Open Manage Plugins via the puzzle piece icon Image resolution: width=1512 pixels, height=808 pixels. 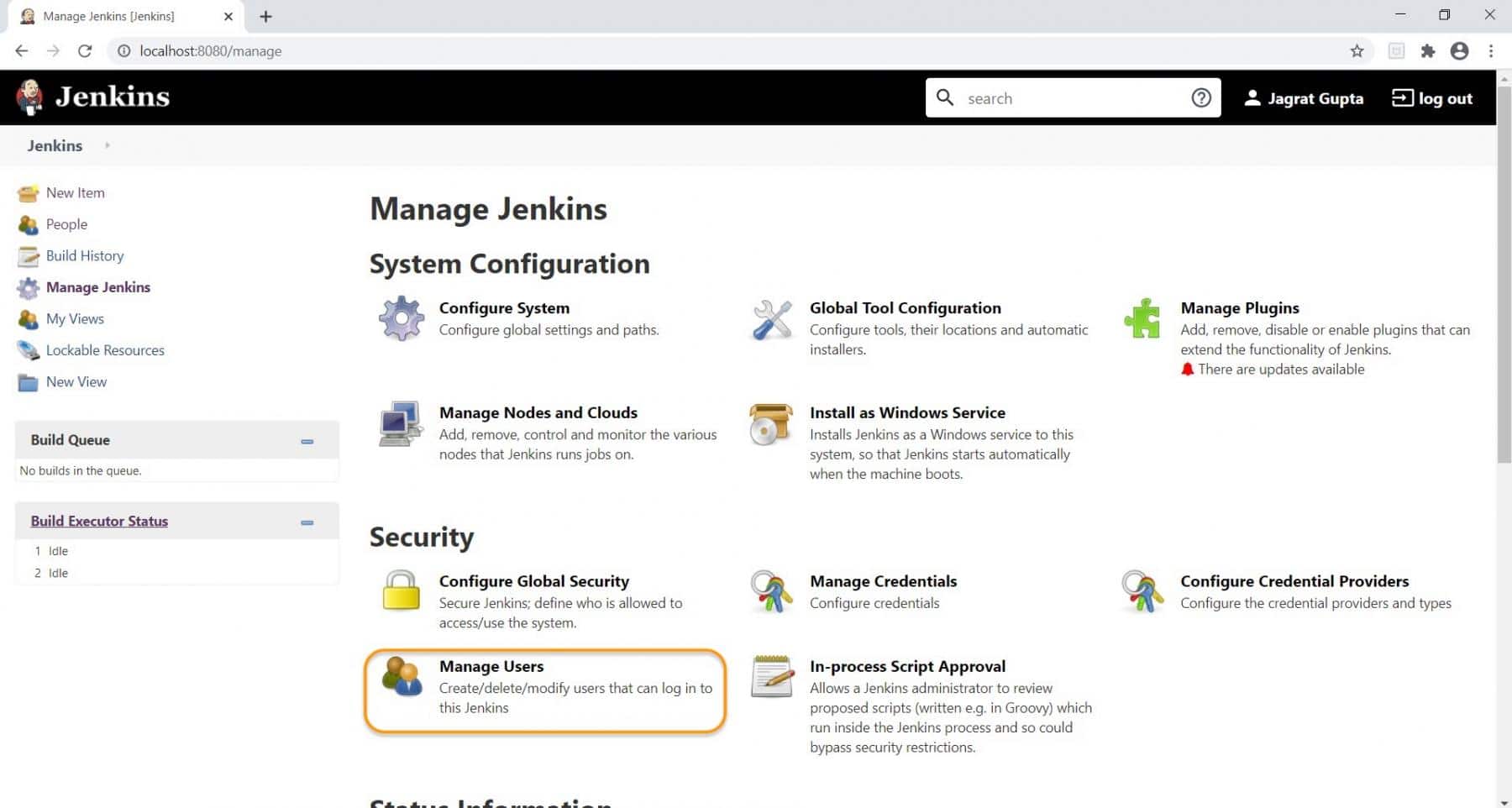coord(1143,319)
